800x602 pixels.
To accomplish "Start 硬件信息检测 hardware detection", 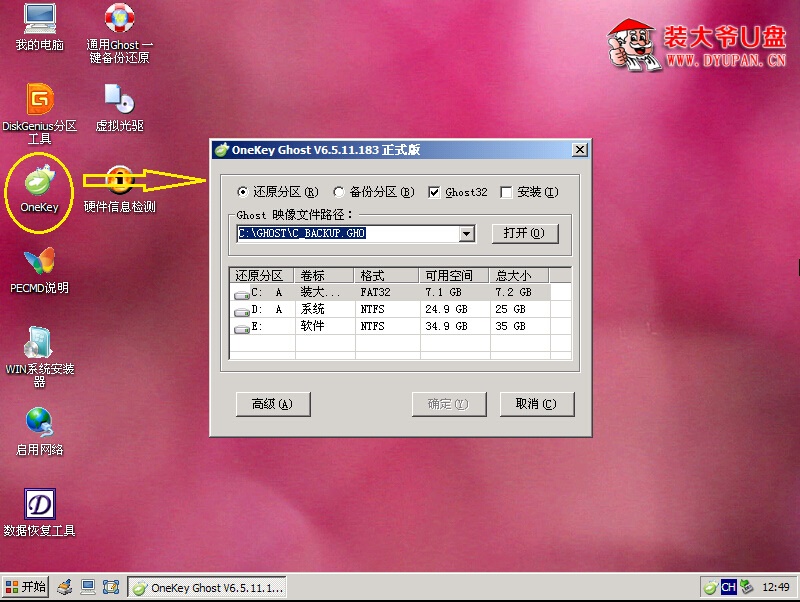I will click(x=118, y=185).
